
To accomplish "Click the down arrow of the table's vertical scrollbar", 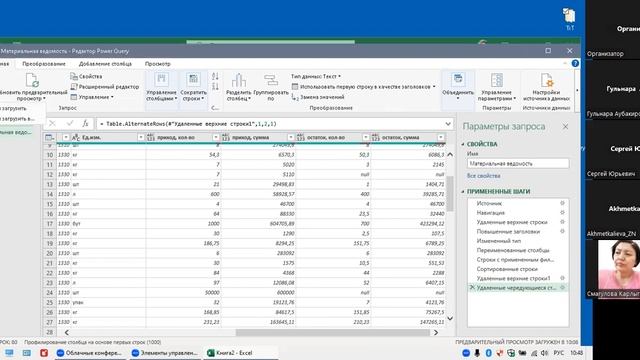I will coord(450,318).
